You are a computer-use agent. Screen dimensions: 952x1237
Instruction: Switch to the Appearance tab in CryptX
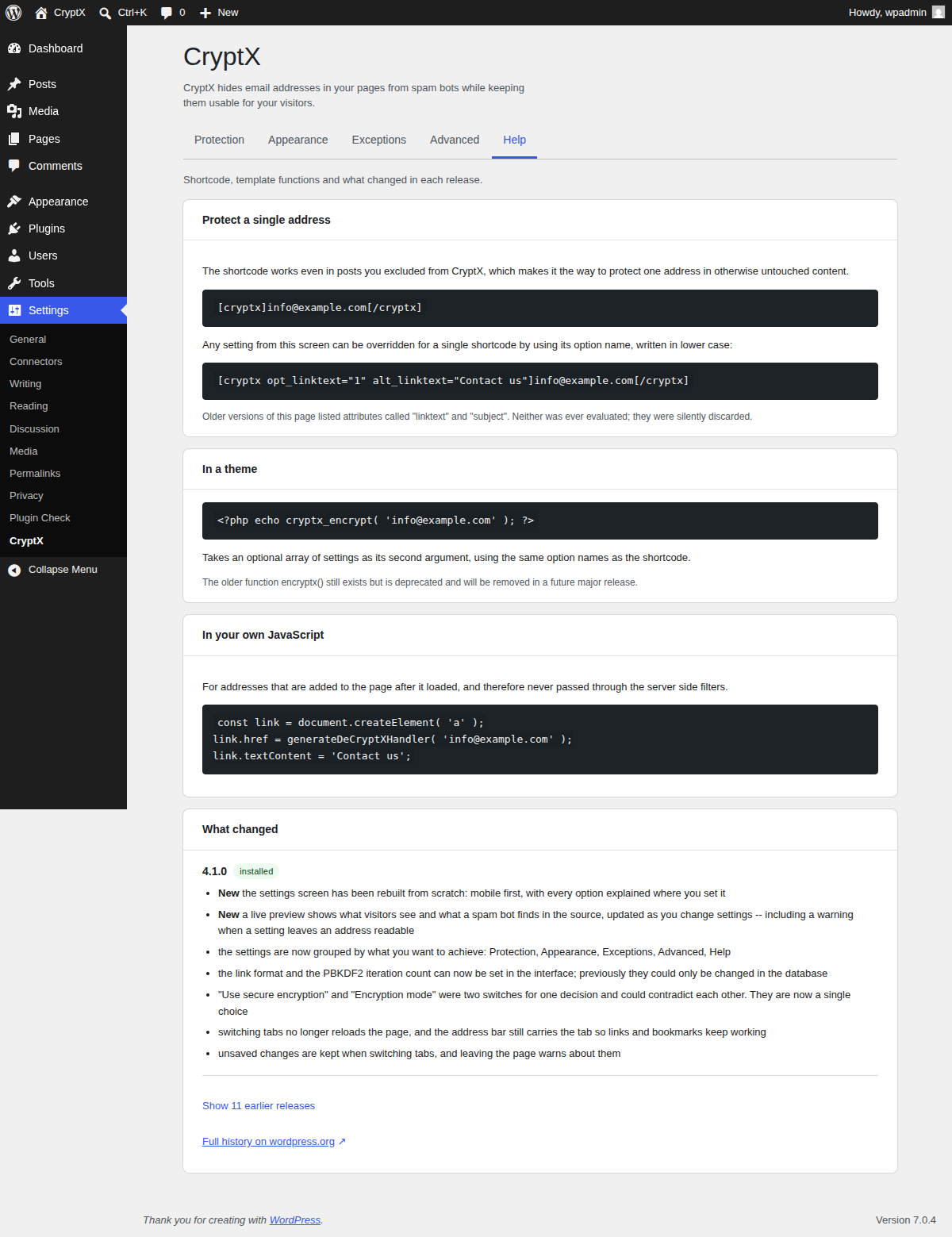click(297, 140)
